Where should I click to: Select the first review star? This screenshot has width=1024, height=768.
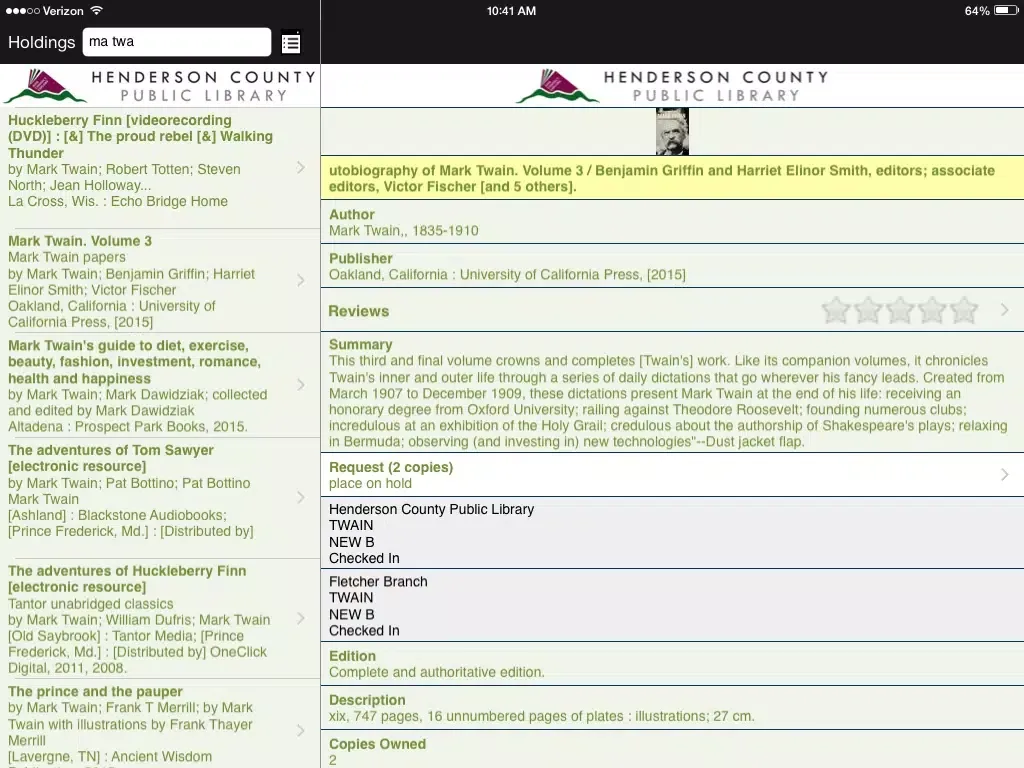click(x=835, y=311)
